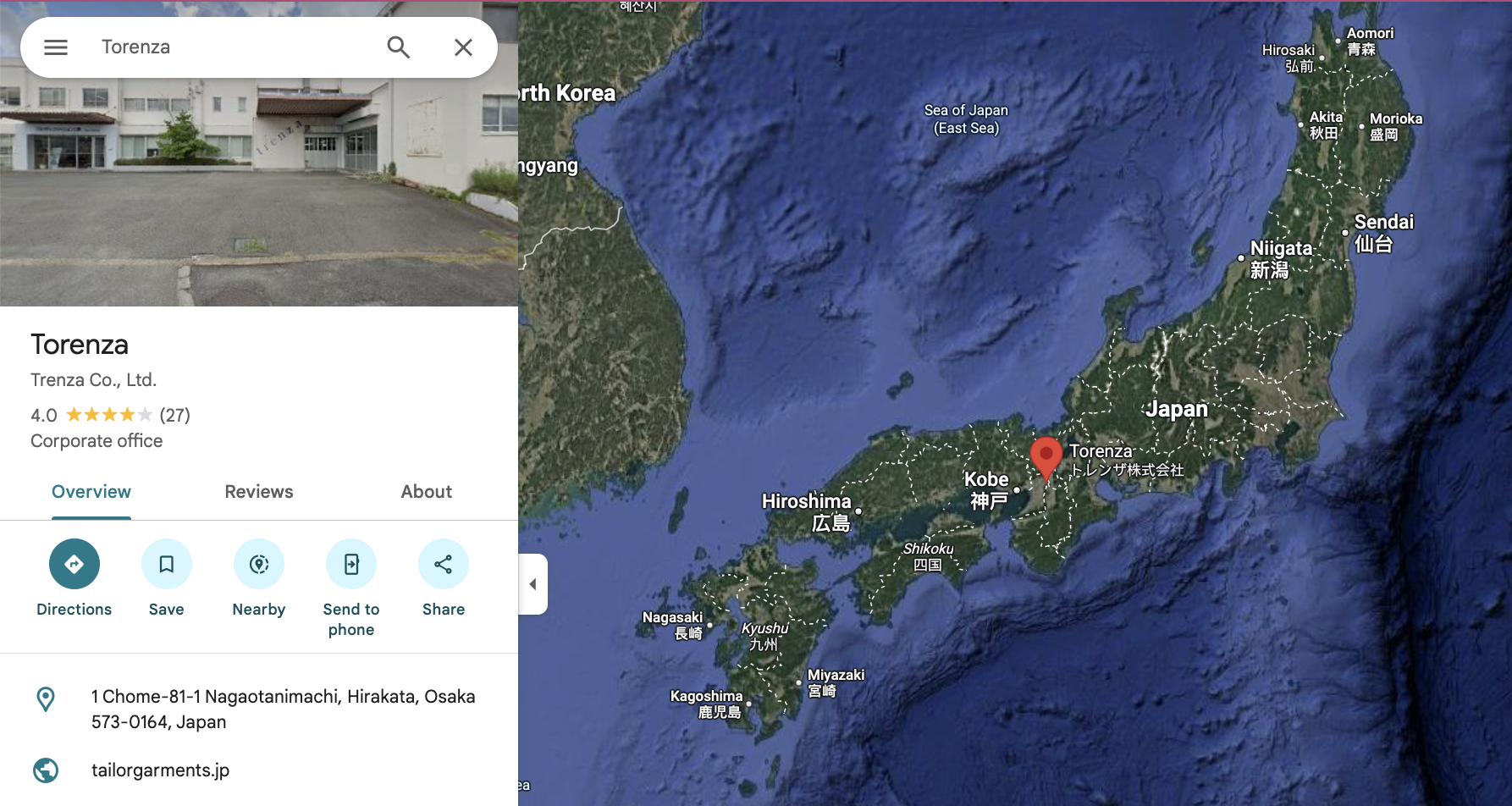Clear the Torenza search query
This screenshot has width=1512, height=806.
[x=463, y=47]
